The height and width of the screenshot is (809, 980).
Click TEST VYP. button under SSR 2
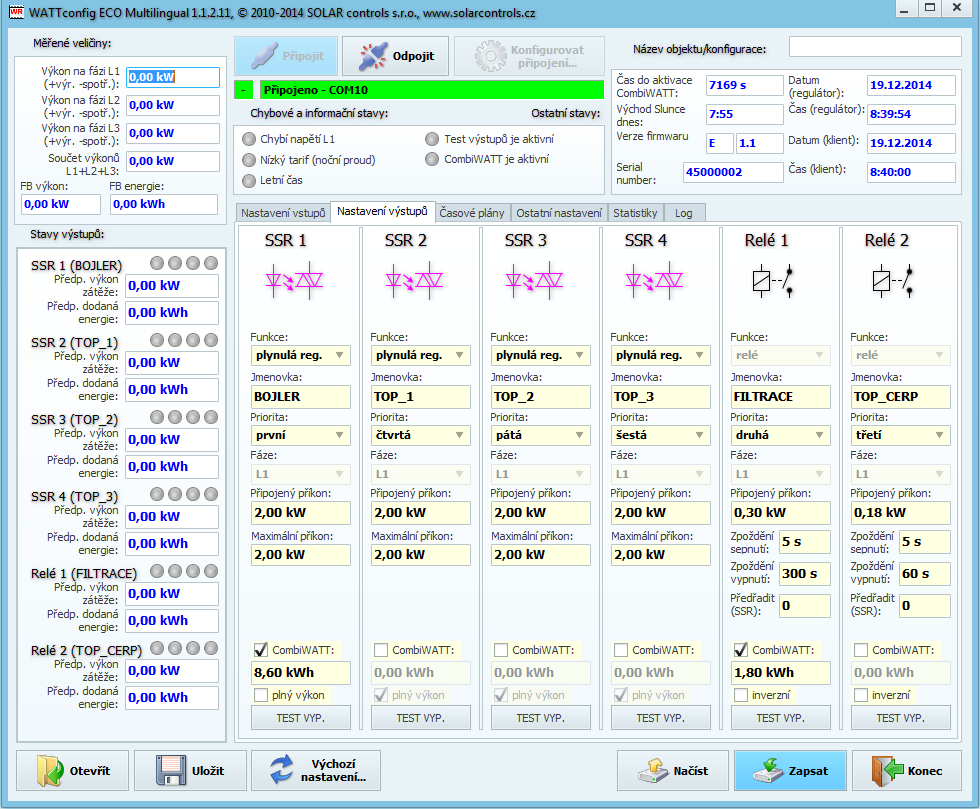coord(421,718)
